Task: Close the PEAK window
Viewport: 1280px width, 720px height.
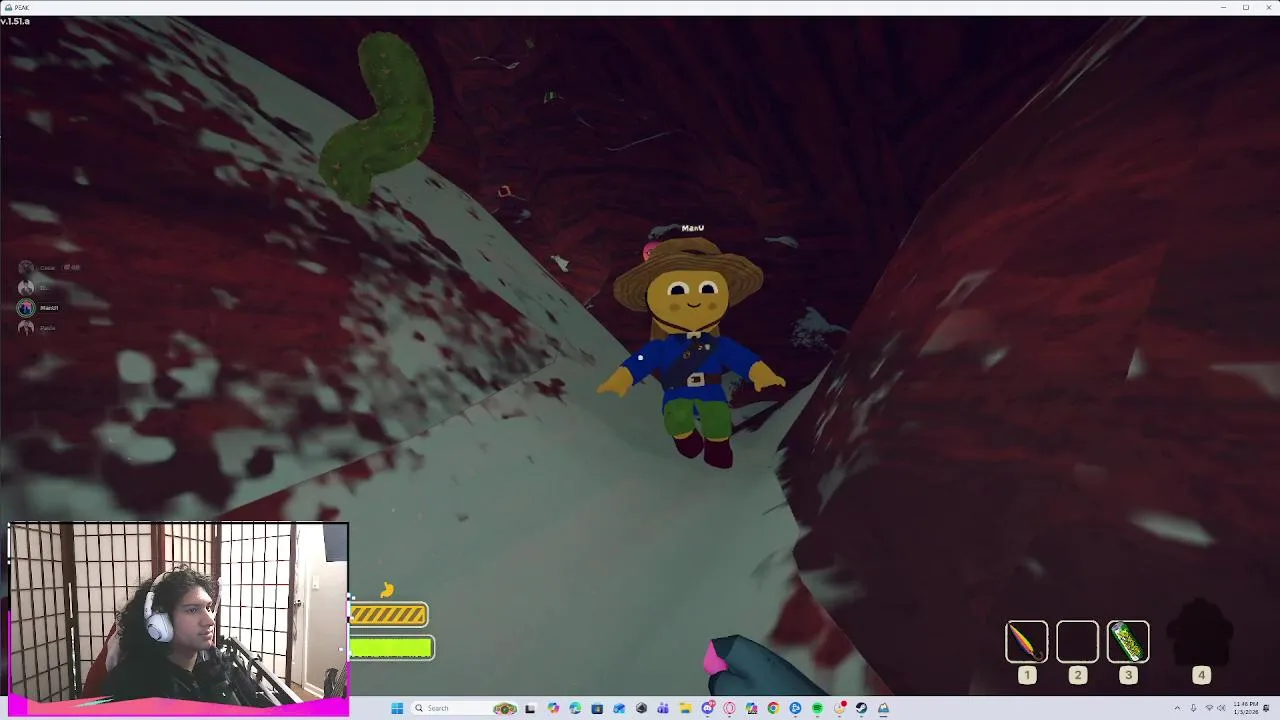Action: coord(1268,7)
